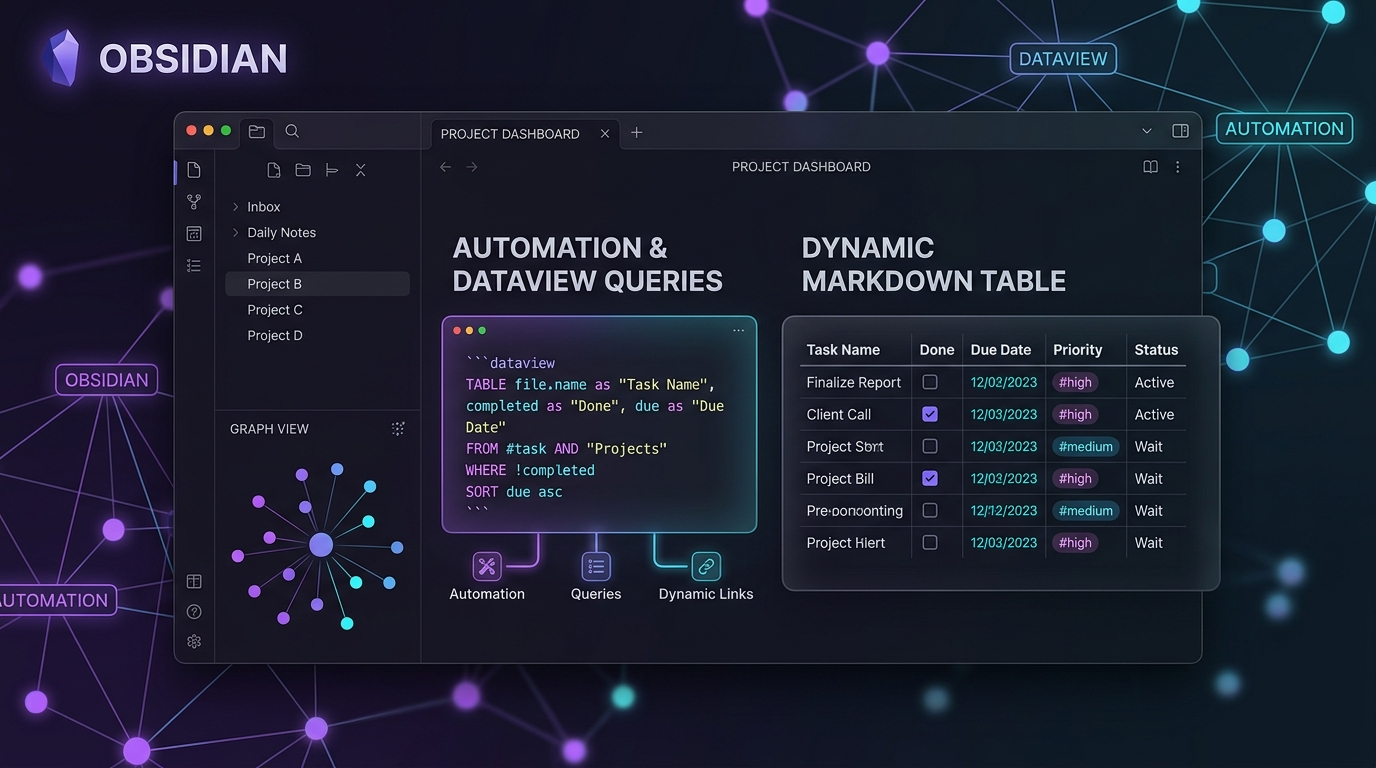Click the Finalize Report task name

click(x=854, y=382)
